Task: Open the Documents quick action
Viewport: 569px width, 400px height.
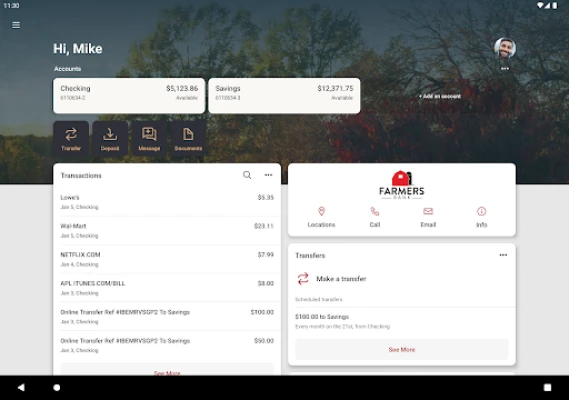Action: coord(188,139)
